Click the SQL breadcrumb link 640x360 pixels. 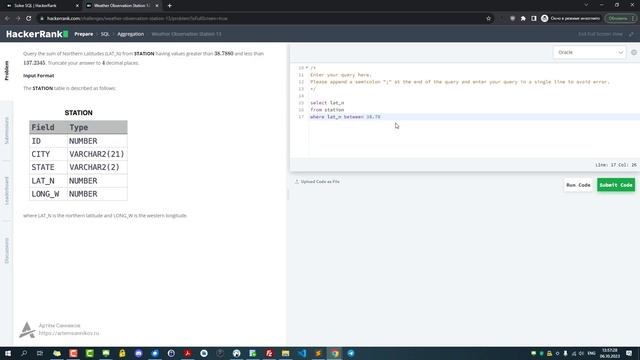[x=105, y=34]
